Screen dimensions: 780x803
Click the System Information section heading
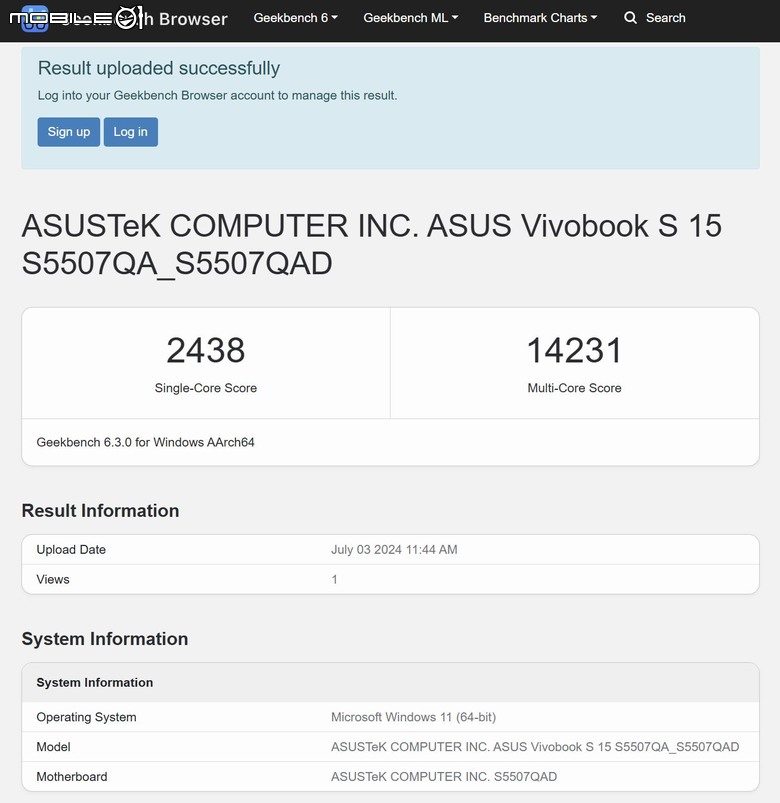[x=104, y=639]
